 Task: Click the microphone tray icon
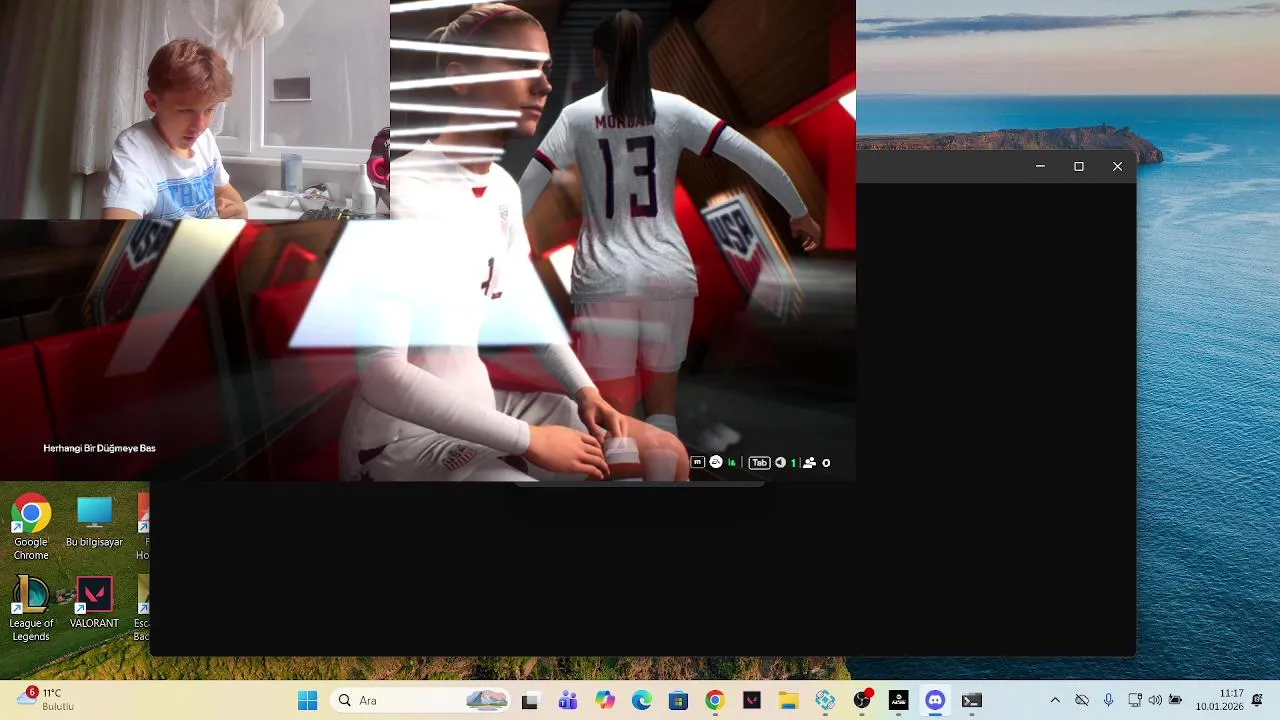[x=1108, y=700]
